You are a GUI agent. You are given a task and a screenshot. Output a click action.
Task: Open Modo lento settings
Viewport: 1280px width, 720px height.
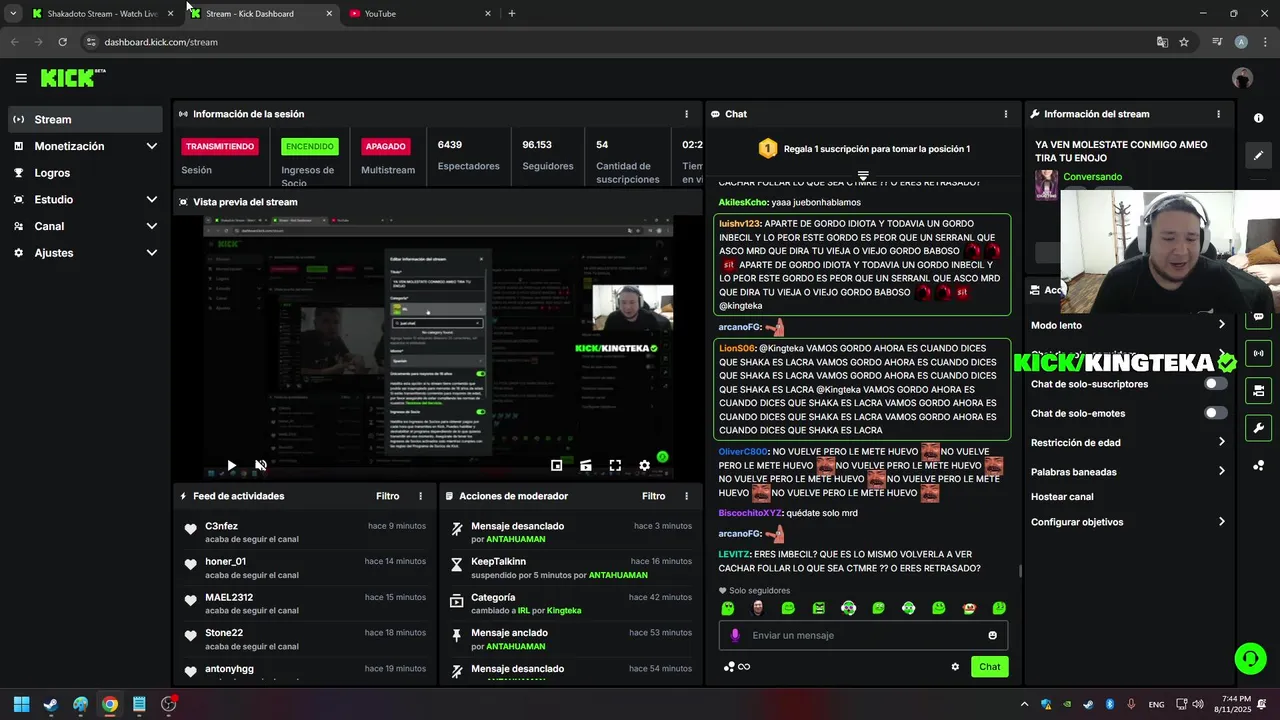coord(1128,325)
